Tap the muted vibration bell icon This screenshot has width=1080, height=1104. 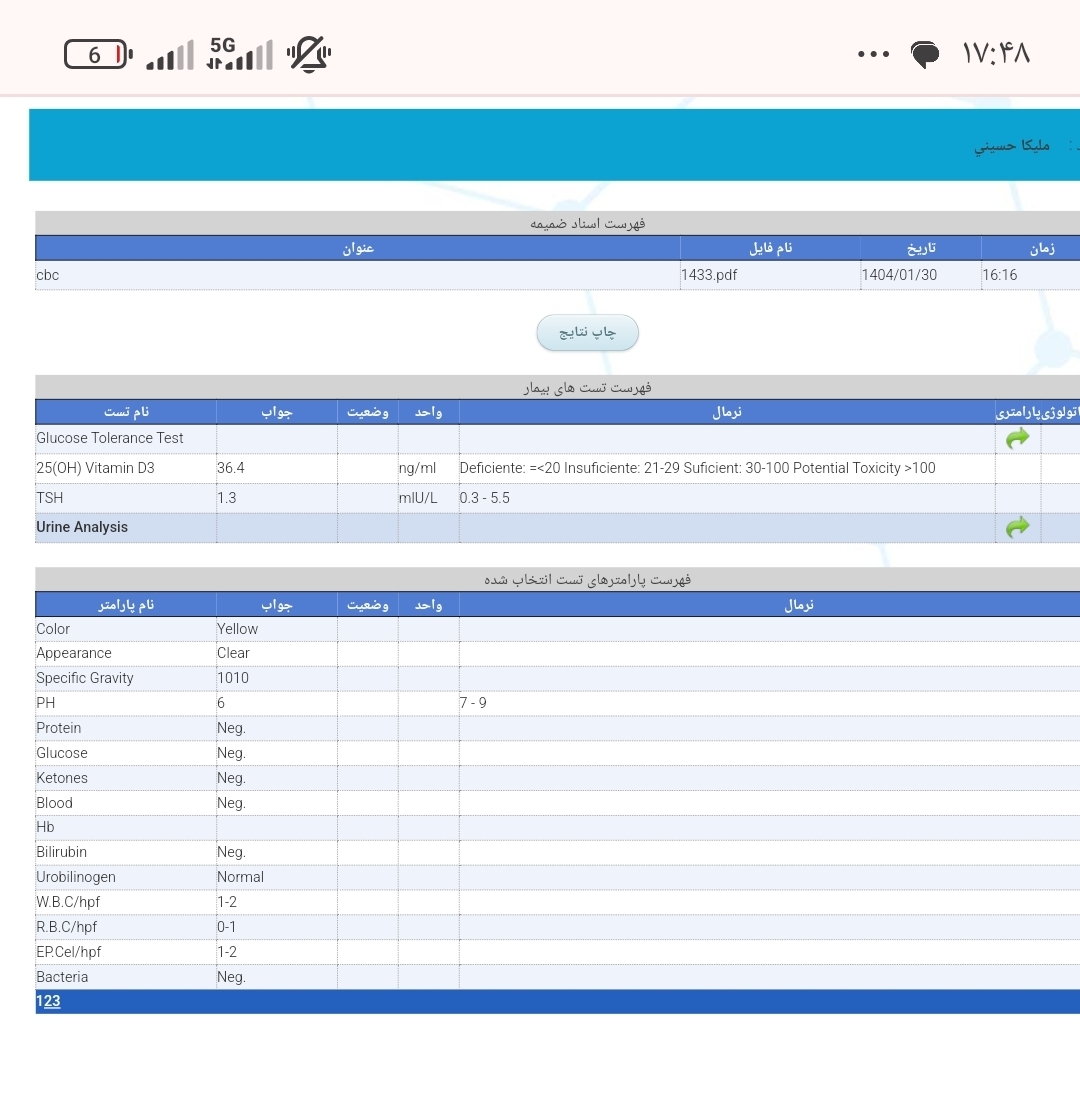(x=309, y=54)
